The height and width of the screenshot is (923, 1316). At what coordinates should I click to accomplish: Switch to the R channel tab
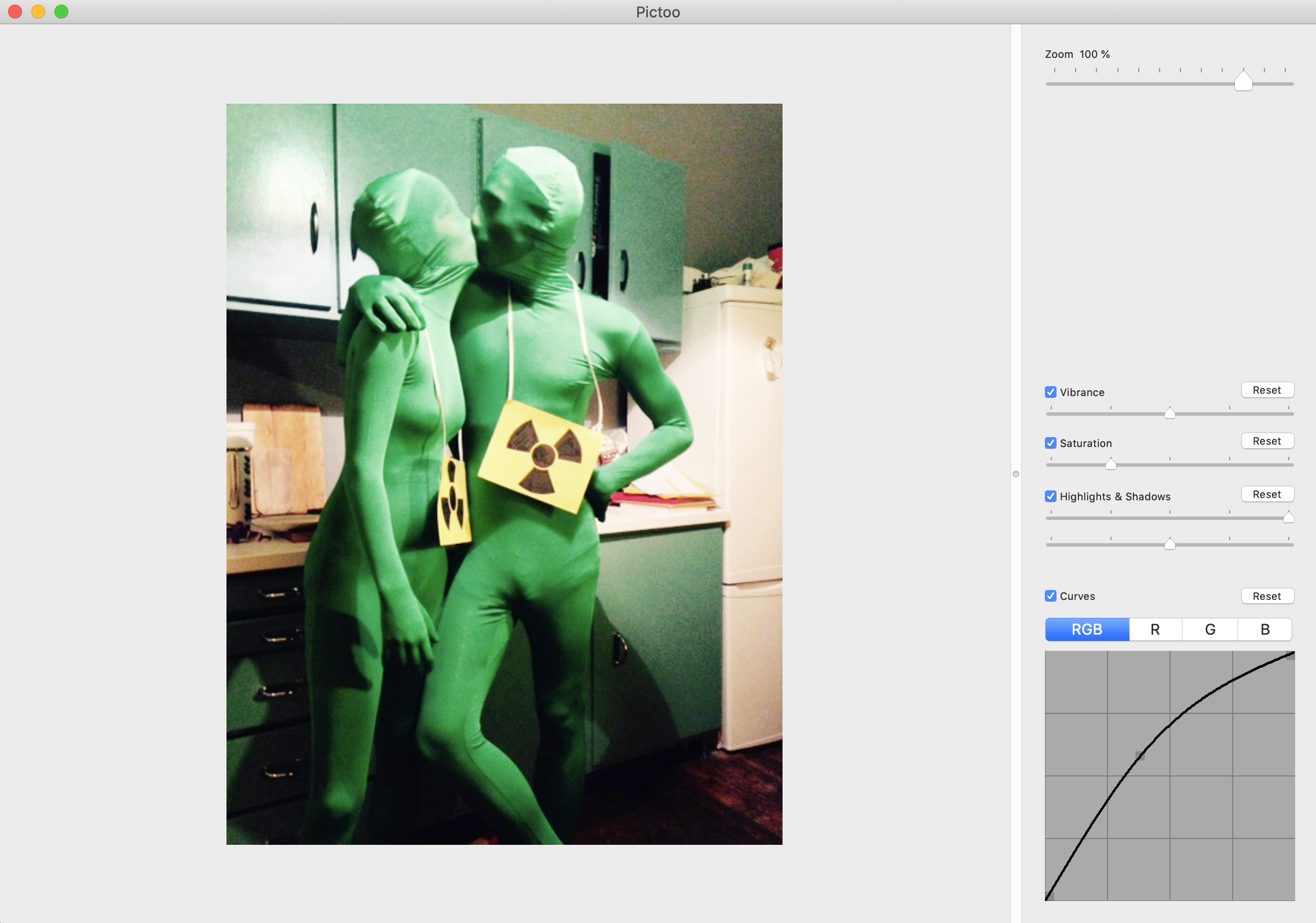click(1155, 629)
